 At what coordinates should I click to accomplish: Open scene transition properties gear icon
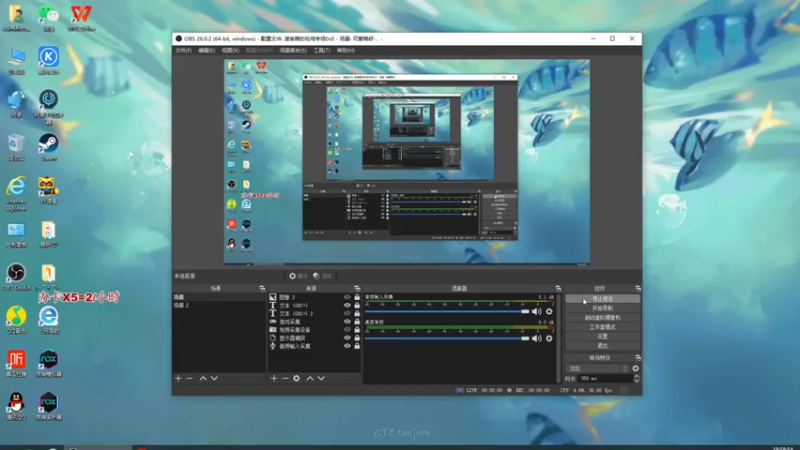635,368
